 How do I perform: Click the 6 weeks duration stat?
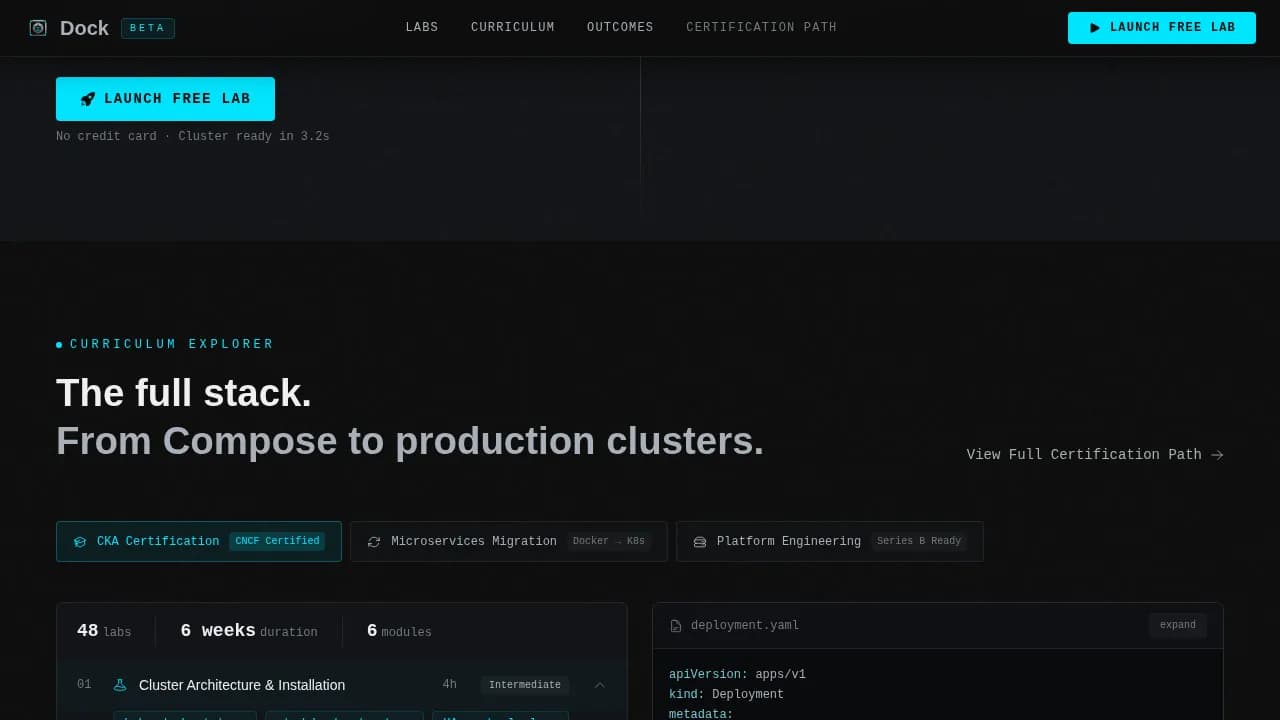pos(249,631)
